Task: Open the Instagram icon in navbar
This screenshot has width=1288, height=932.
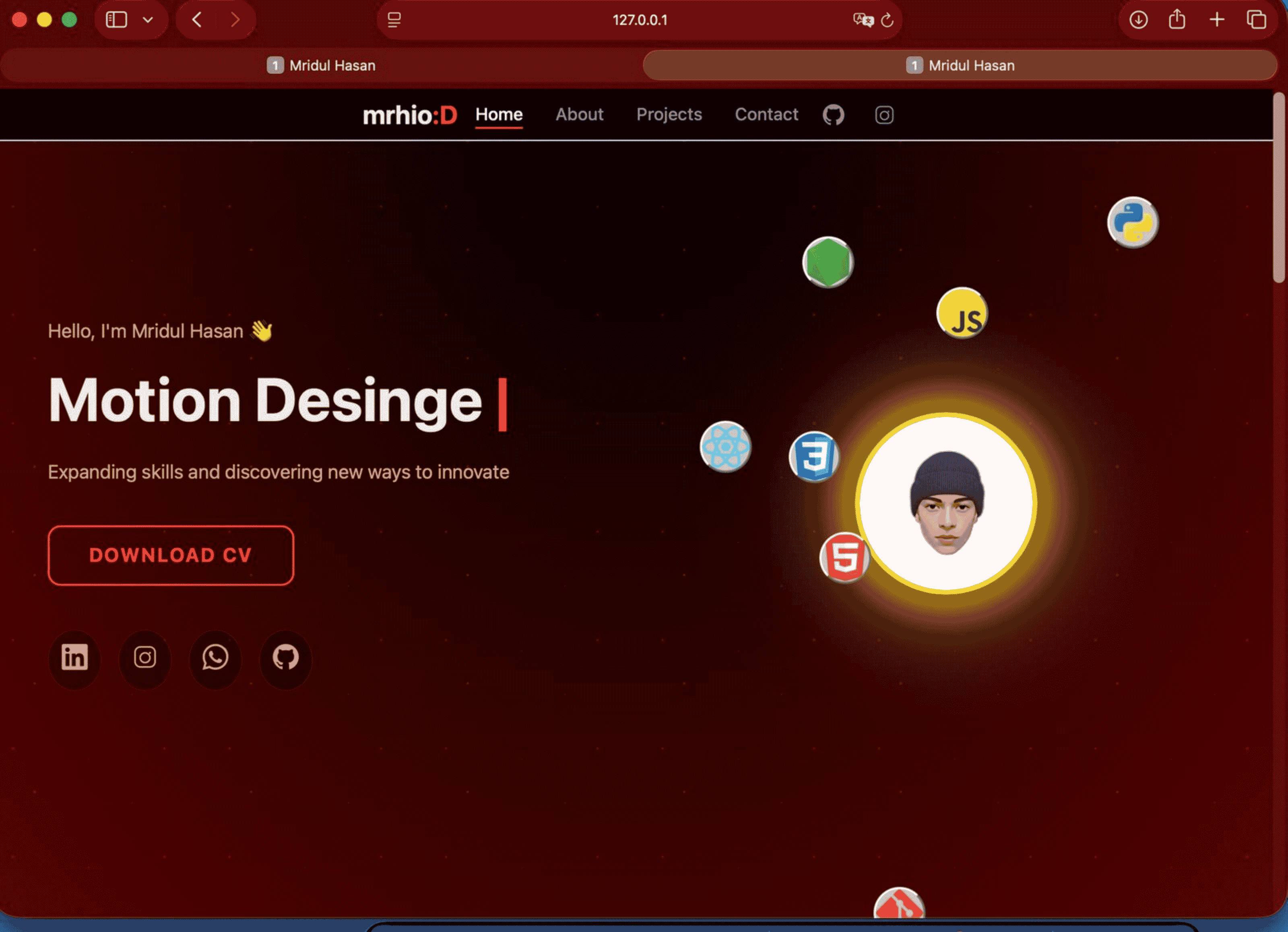Action: pyautogui.click(x=883, y=115)
